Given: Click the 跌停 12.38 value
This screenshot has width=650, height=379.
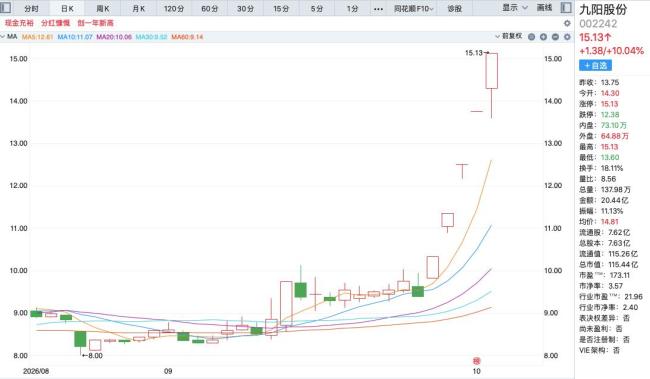Looking at the screenshot, I should point(610,115).
